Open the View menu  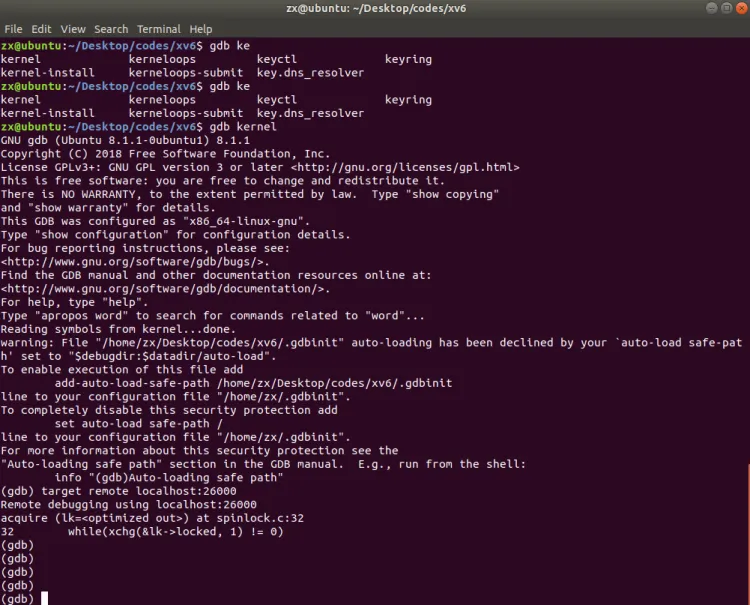(x=73, y=29)
